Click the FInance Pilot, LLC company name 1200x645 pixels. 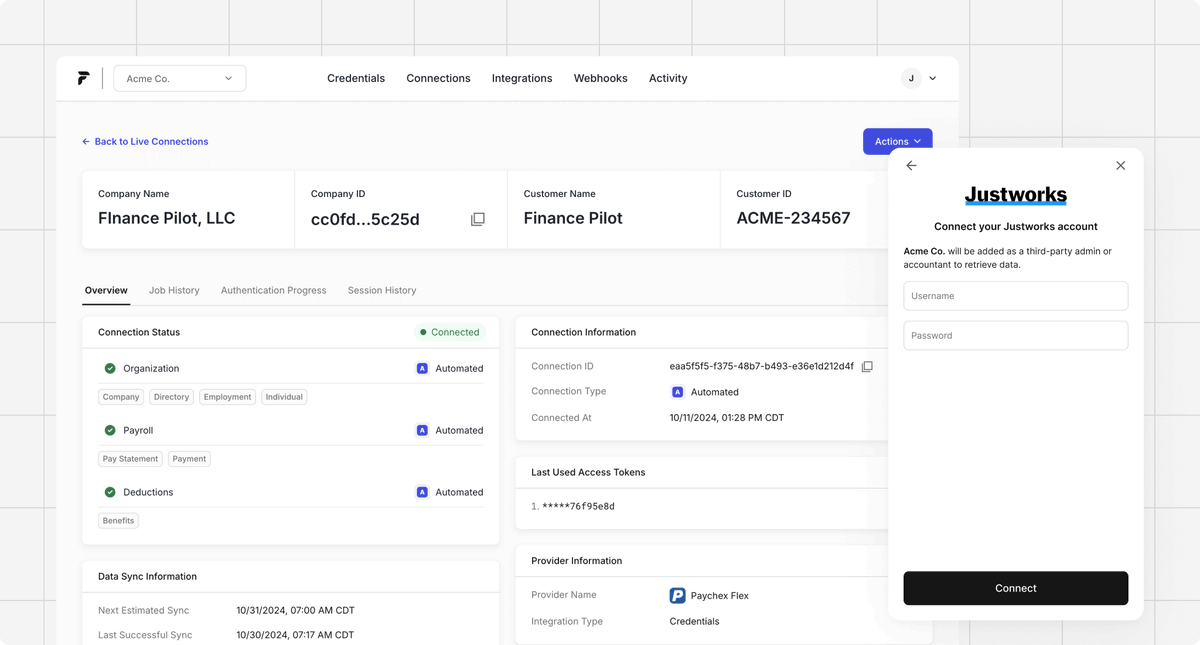[166, 218]
